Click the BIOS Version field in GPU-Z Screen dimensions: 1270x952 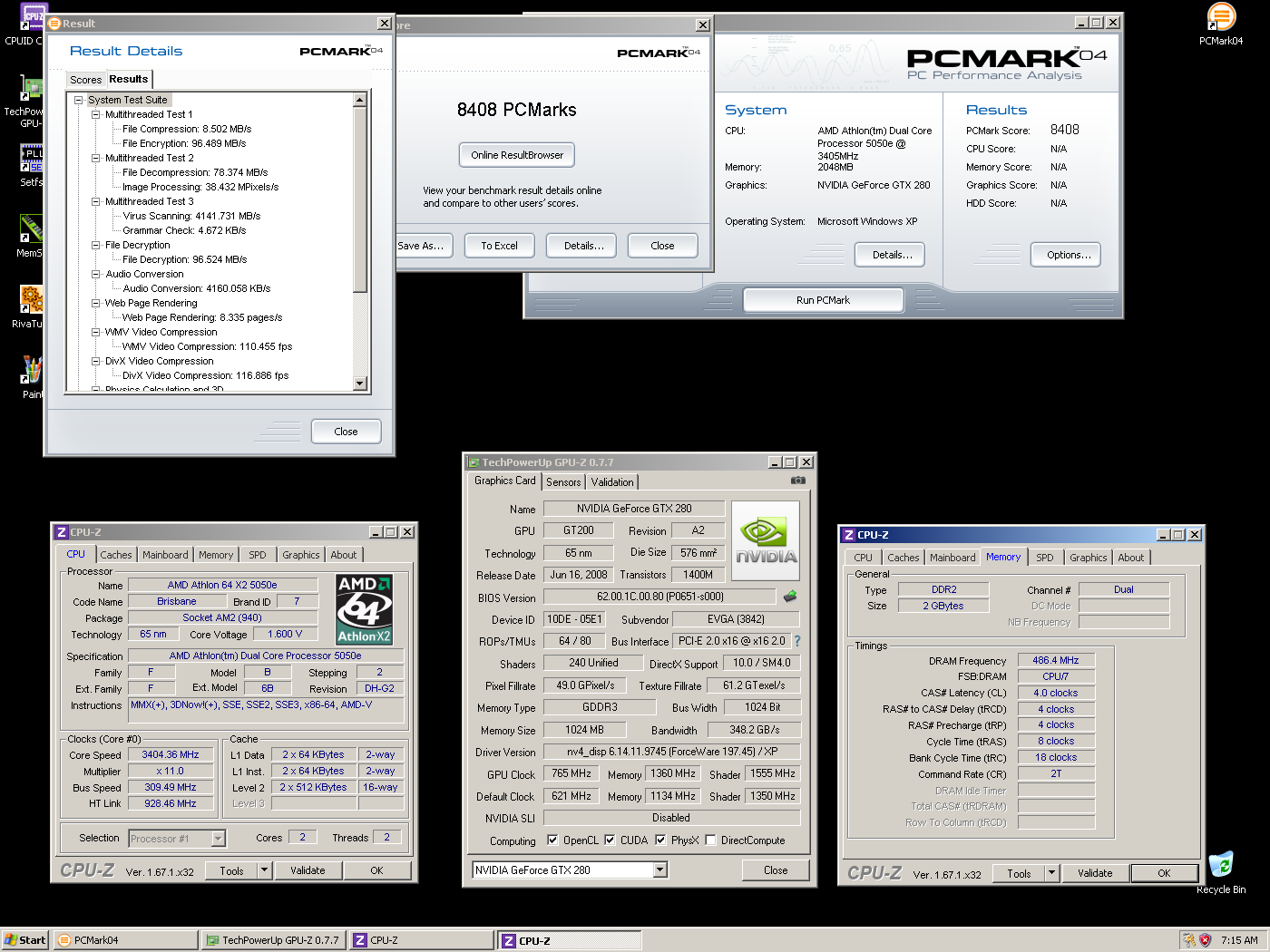click(x=659, y=597)
